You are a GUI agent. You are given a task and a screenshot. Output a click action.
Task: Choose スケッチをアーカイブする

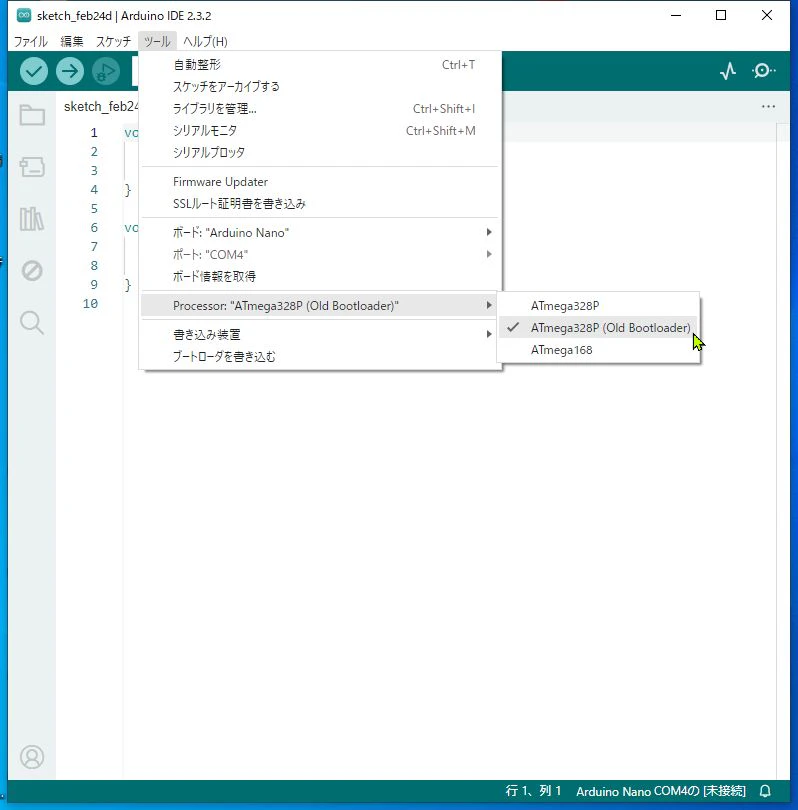click(320, 86)
